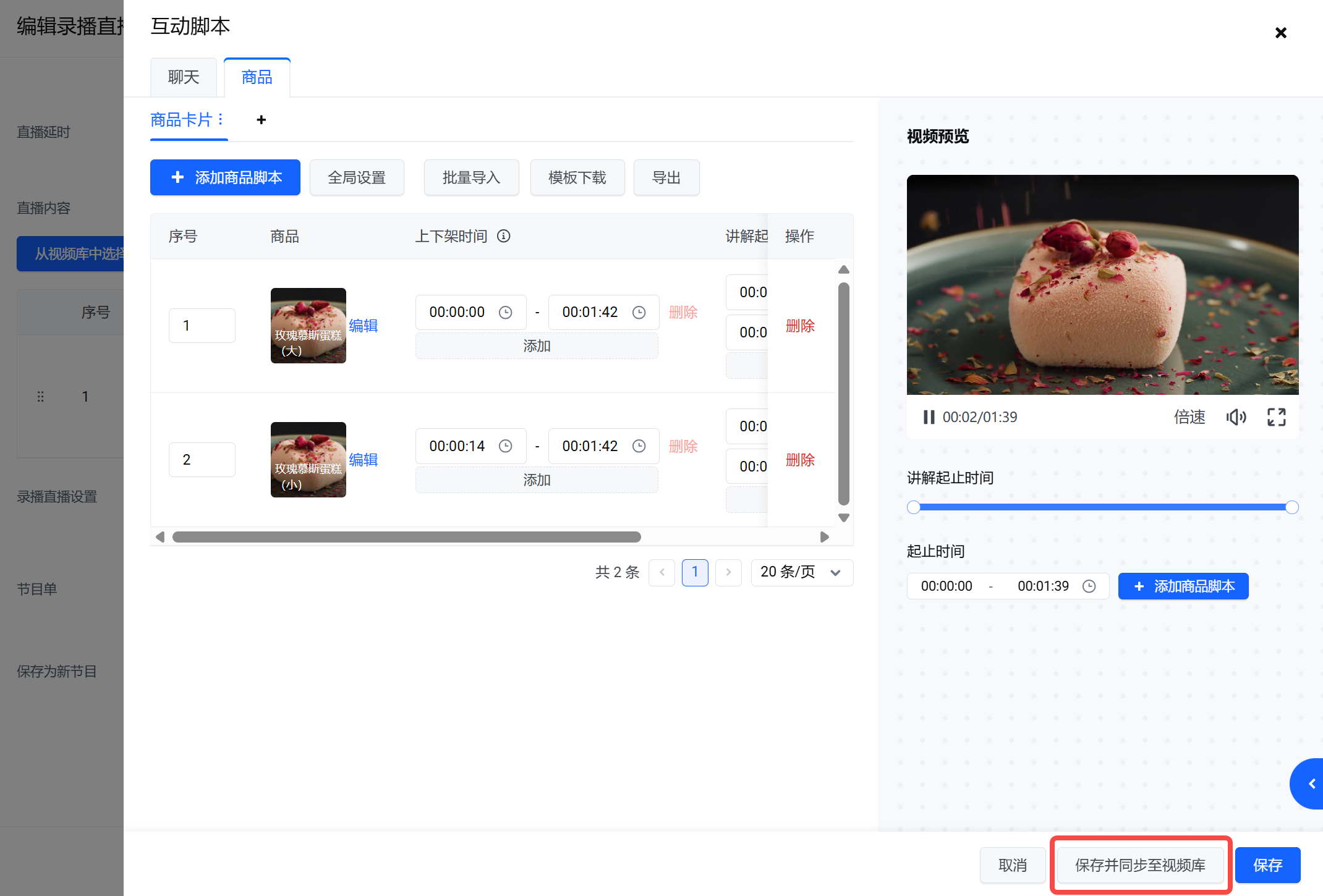Enter fullscreen on video preview
The width and height of the screenshot is (1323, 896).
point(1276,417)
